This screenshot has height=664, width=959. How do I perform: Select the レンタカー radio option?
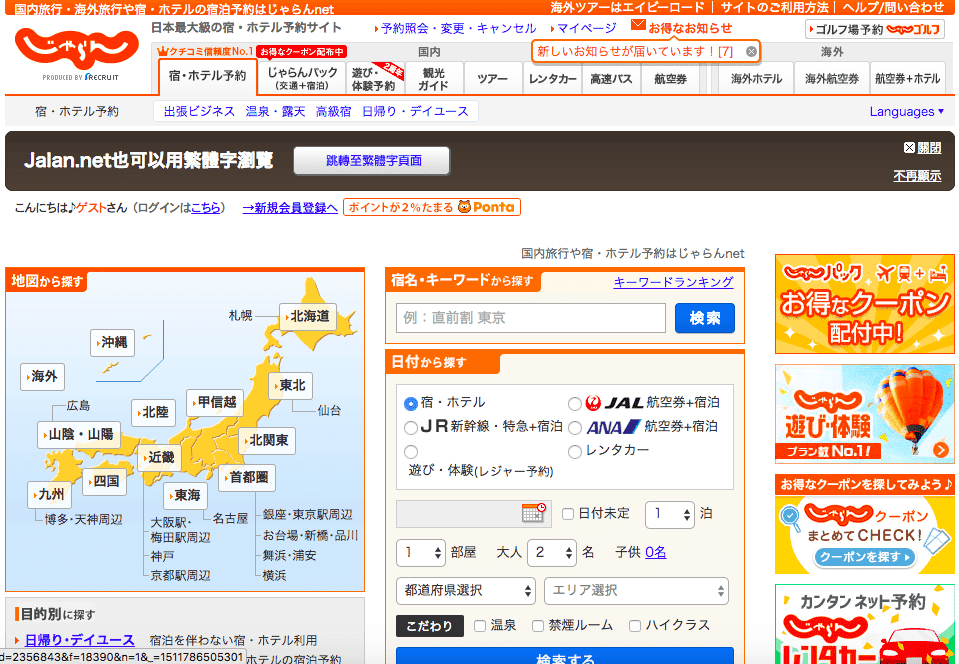574,452
